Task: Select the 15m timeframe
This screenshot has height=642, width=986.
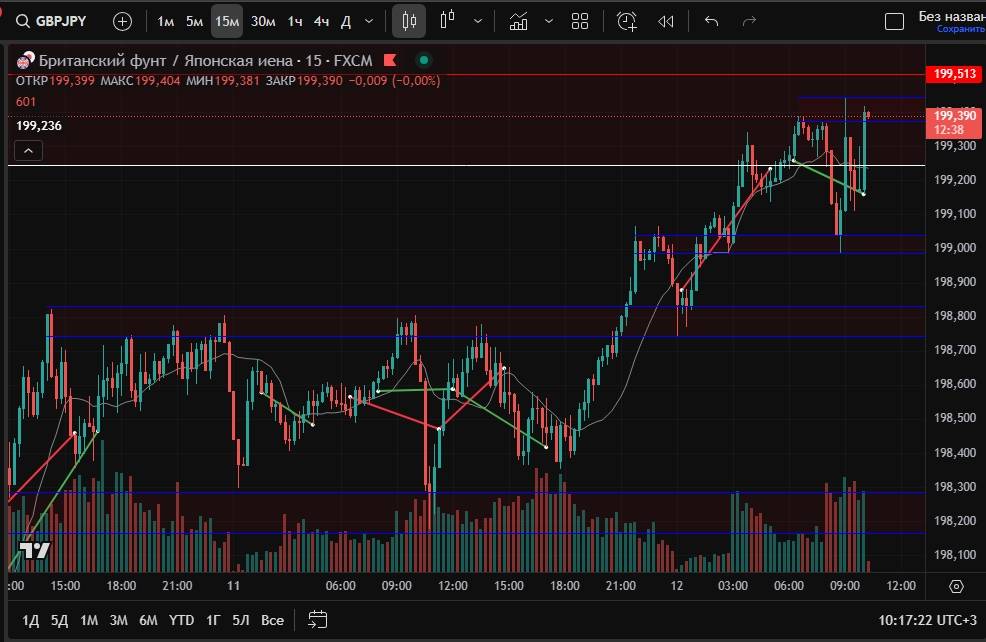Action: point(227,21)
